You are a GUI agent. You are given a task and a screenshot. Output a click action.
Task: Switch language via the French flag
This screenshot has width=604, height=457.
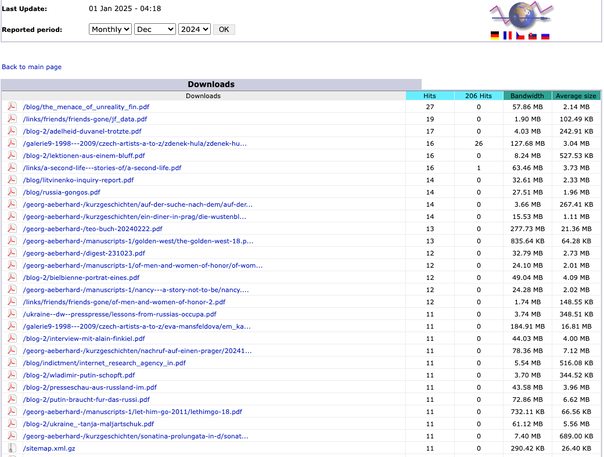point(508,35)
